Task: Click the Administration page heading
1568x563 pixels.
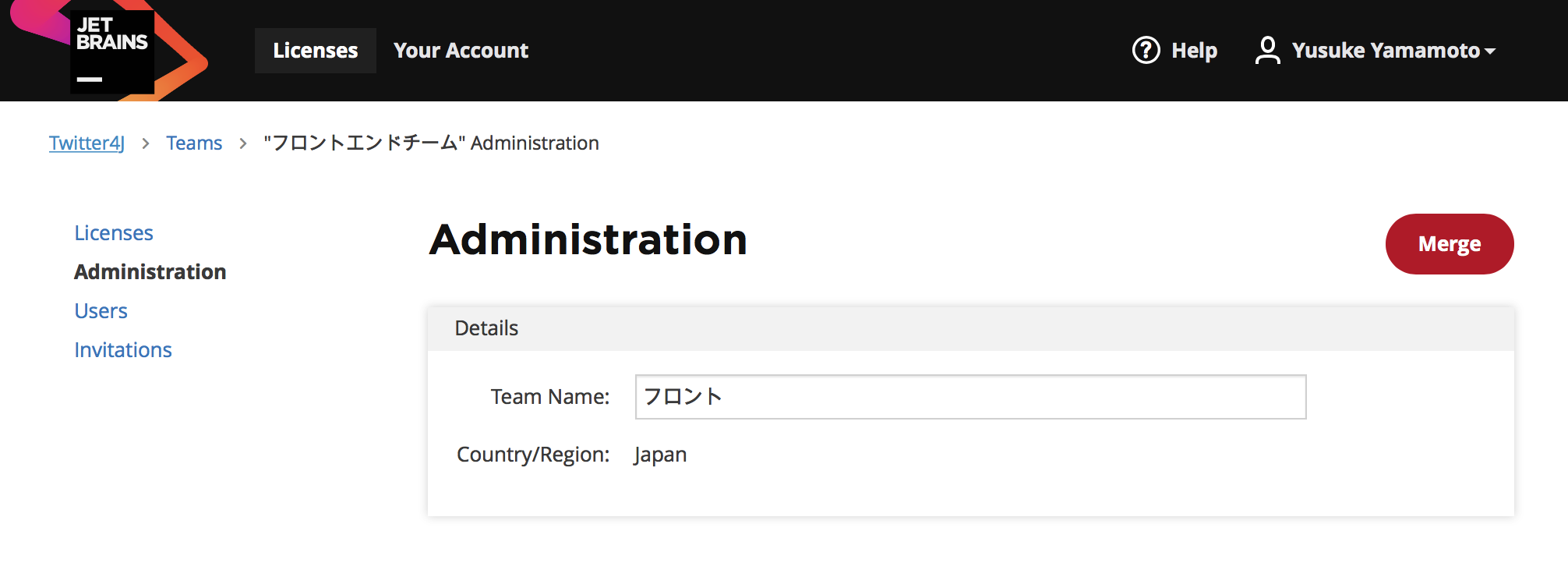Action: coord(588,239)
